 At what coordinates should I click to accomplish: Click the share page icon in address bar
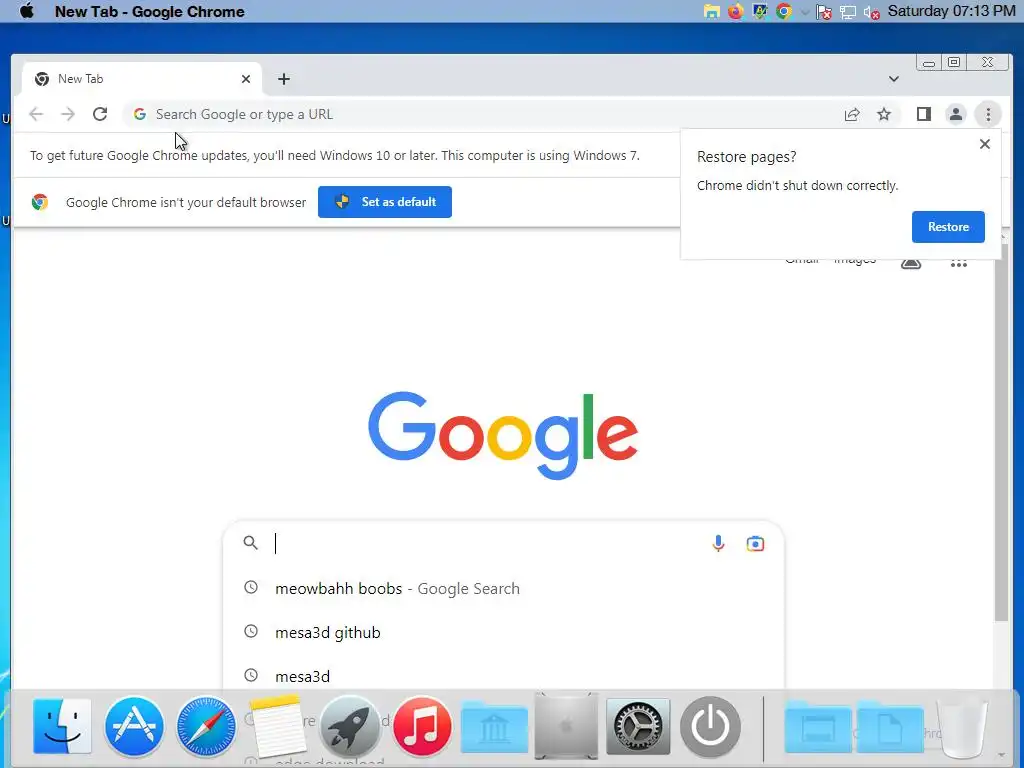pos(852,114)
